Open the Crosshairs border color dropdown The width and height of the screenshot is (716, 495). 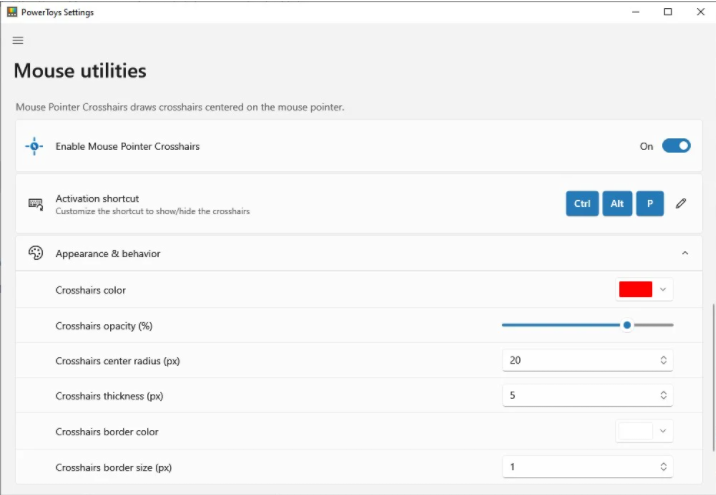pyautogui.click(x=662, y=432)
